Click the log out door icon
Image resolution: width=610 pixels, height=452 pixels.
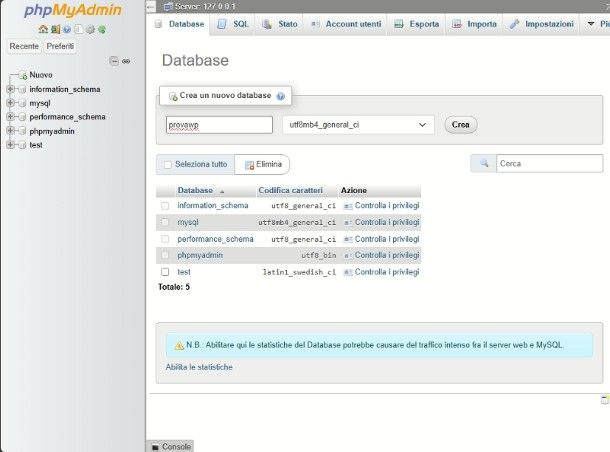pyautogui.click(x=55, y=29)
